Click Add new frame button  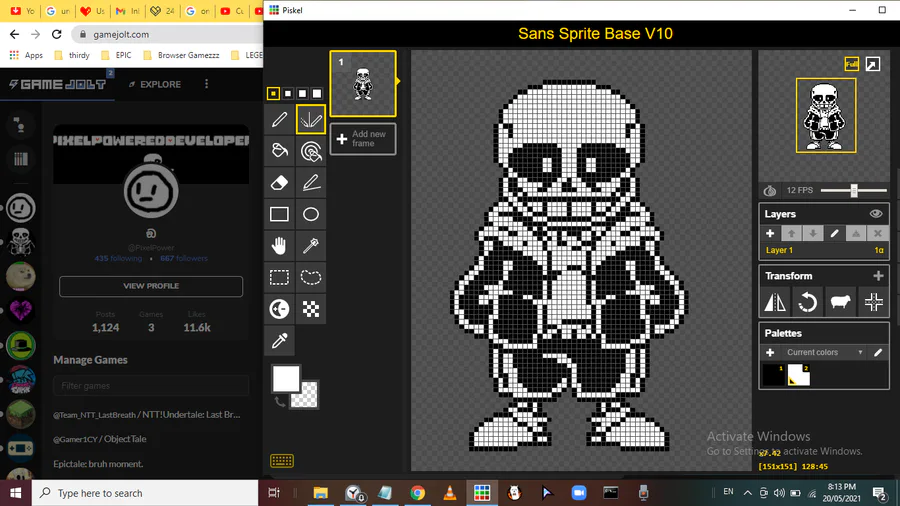point(363,139)
